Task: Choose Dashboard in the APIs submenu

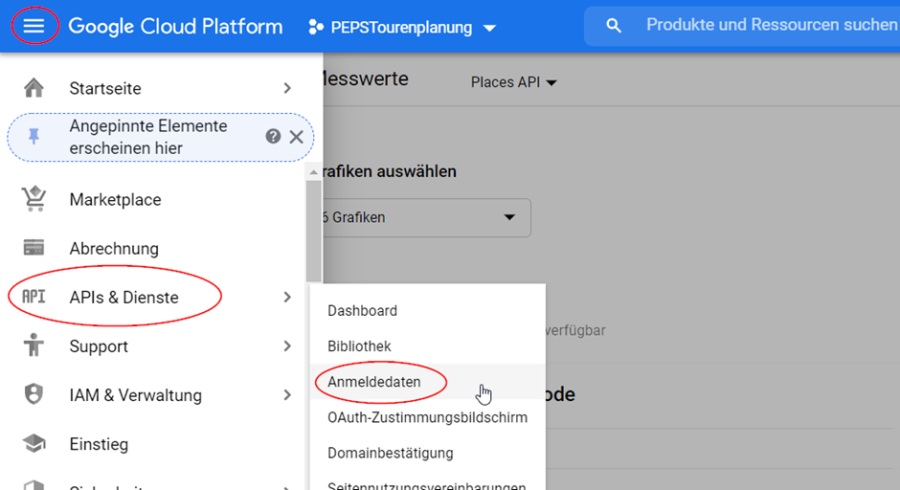Action: (362, 311)
